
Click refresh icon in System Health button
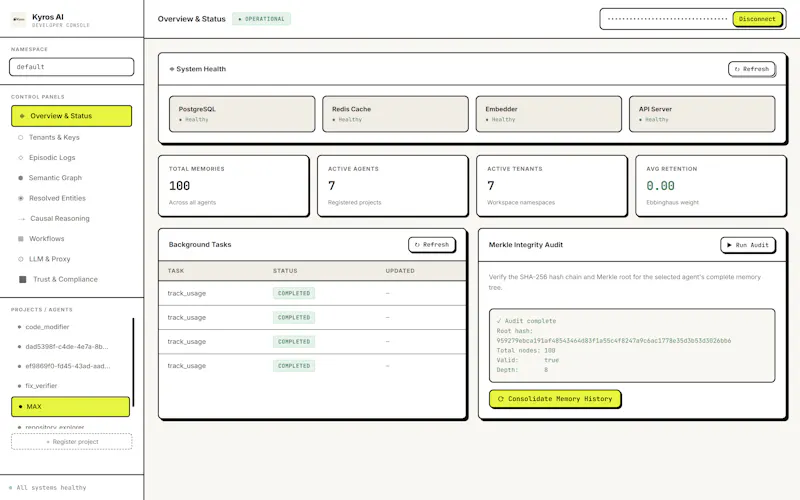tap(737, 69)
